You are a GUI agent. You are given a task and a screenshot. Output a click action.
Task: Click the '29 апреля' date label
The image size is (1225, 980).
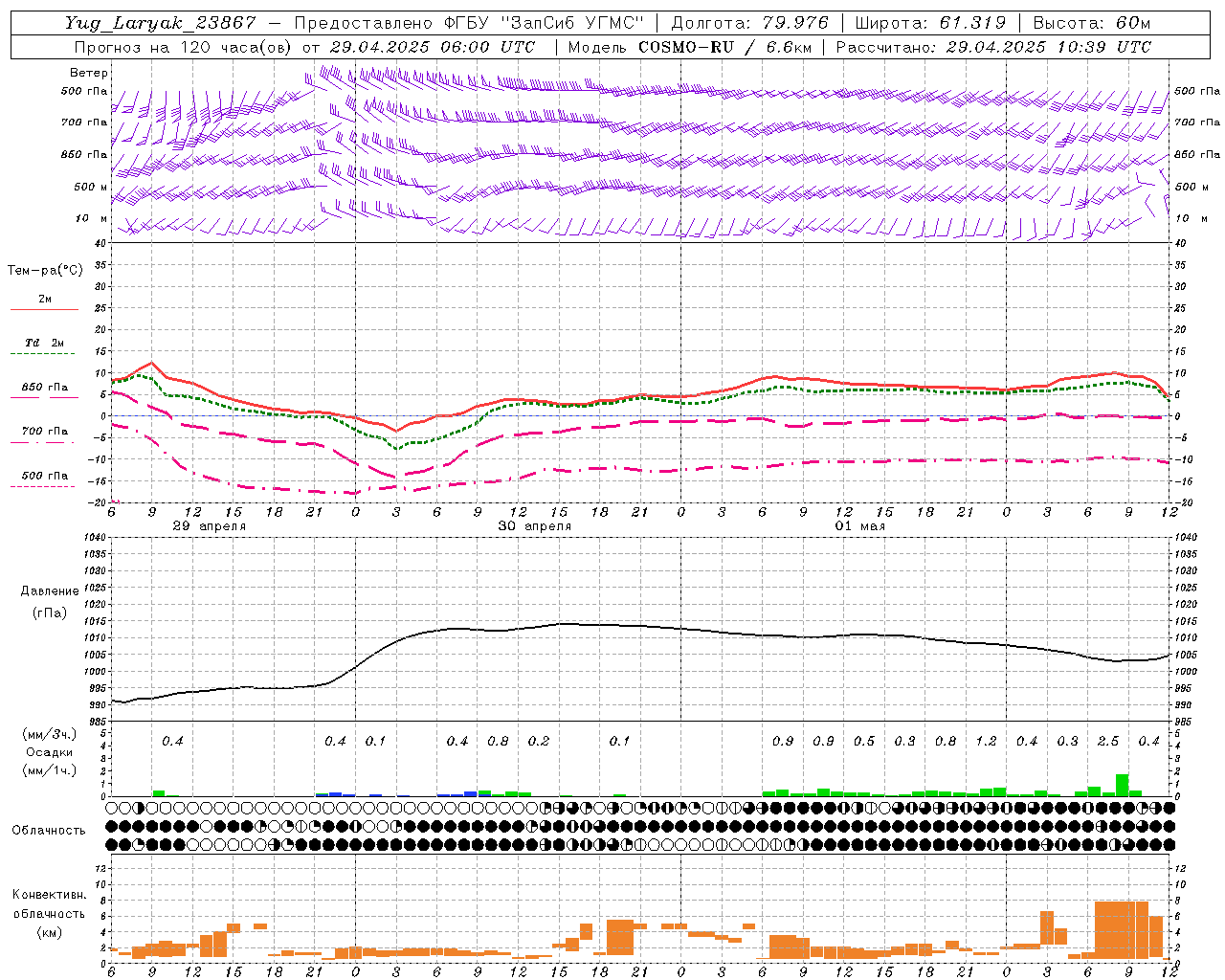click(210, 526)
